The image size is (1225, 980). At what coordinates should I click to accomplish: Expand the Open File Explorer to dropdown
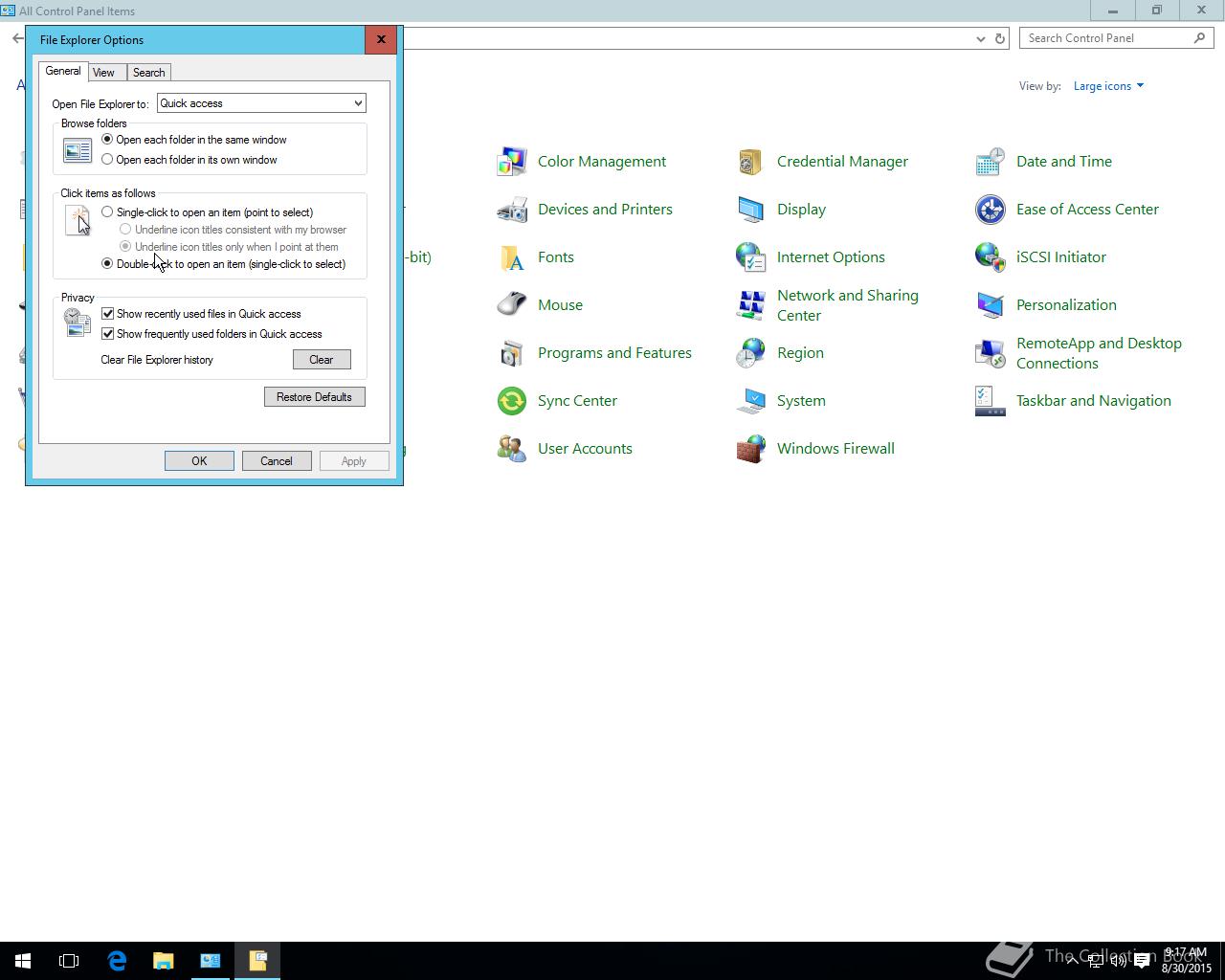pyautogui.click(x=261, y=103)
